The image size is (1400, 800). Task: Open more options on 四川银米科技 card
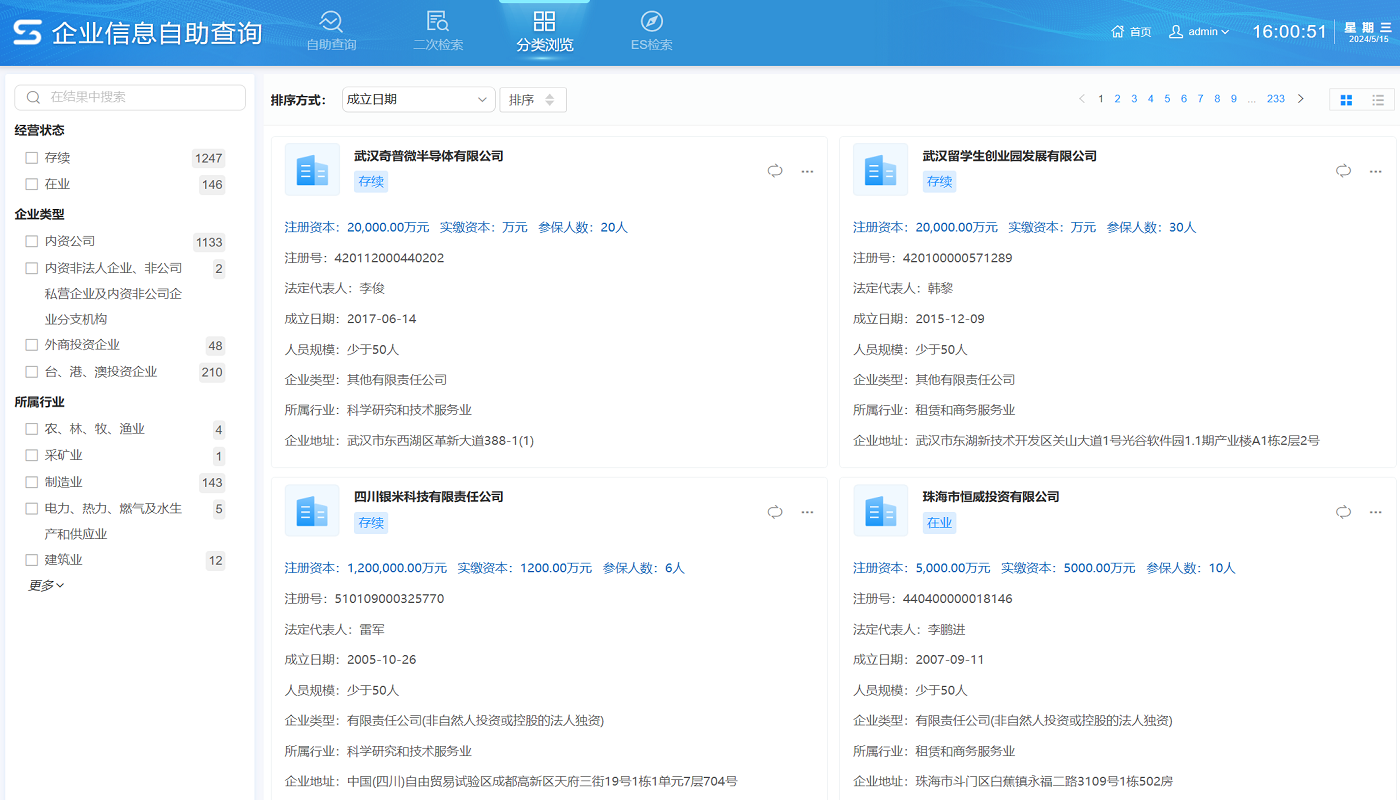tap(807, 512)
